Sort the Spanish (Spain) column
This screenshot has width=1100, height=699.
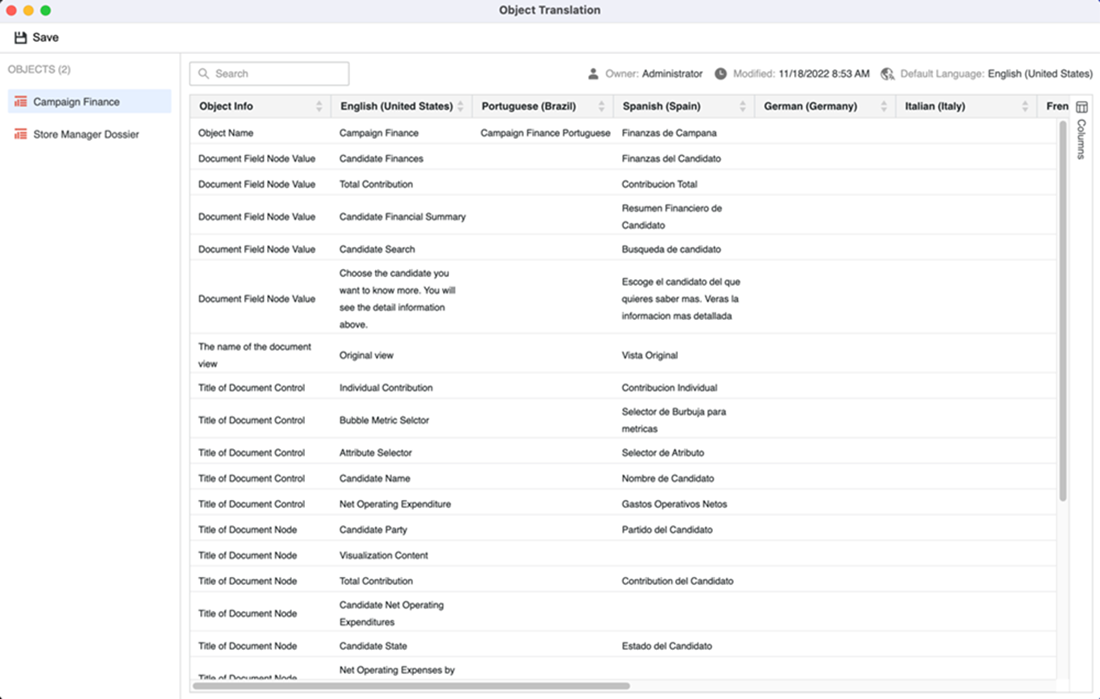pyautogui.click(x=742, y=107)
